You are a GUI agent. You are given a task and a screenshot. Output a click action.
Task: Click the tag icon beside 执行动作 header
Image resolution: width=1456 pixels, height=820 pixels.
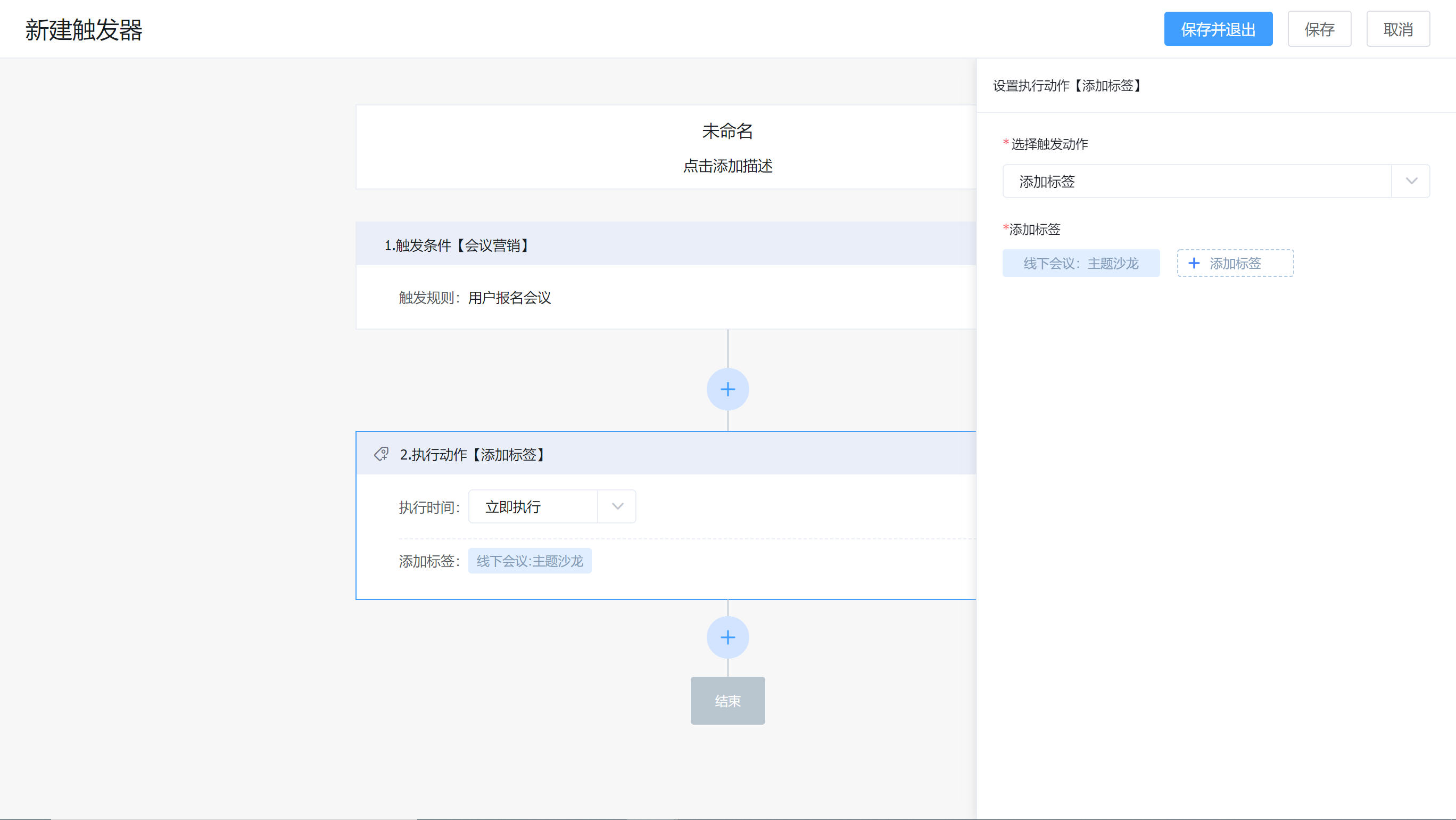click(382, 454)
